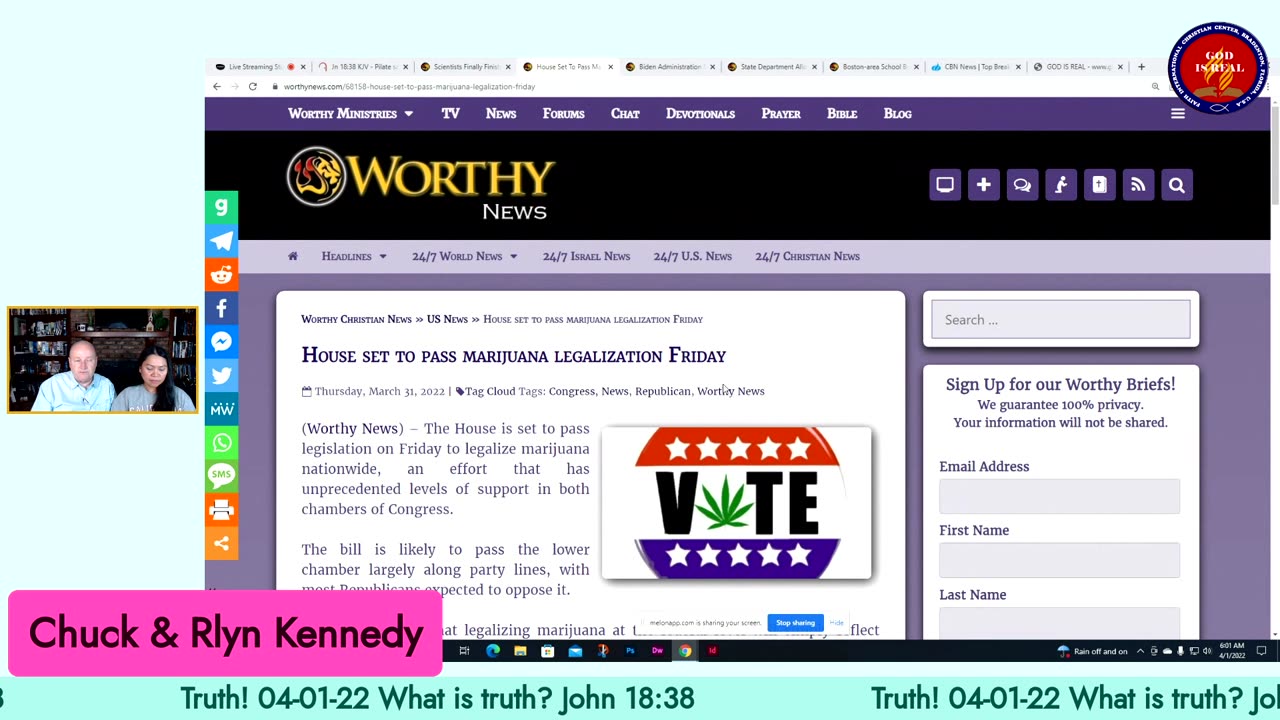Share the article on MeWe
The width and height of the screenshot is (1280, 720).
222,409
